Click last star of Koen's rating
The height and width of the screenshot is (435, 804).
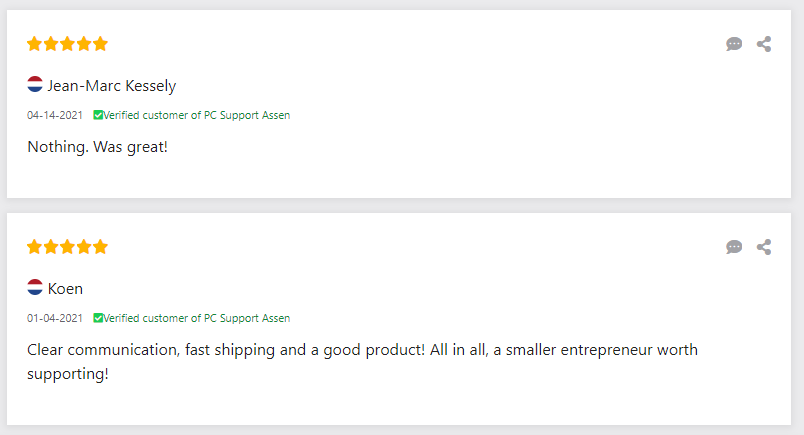coord(100,247)
